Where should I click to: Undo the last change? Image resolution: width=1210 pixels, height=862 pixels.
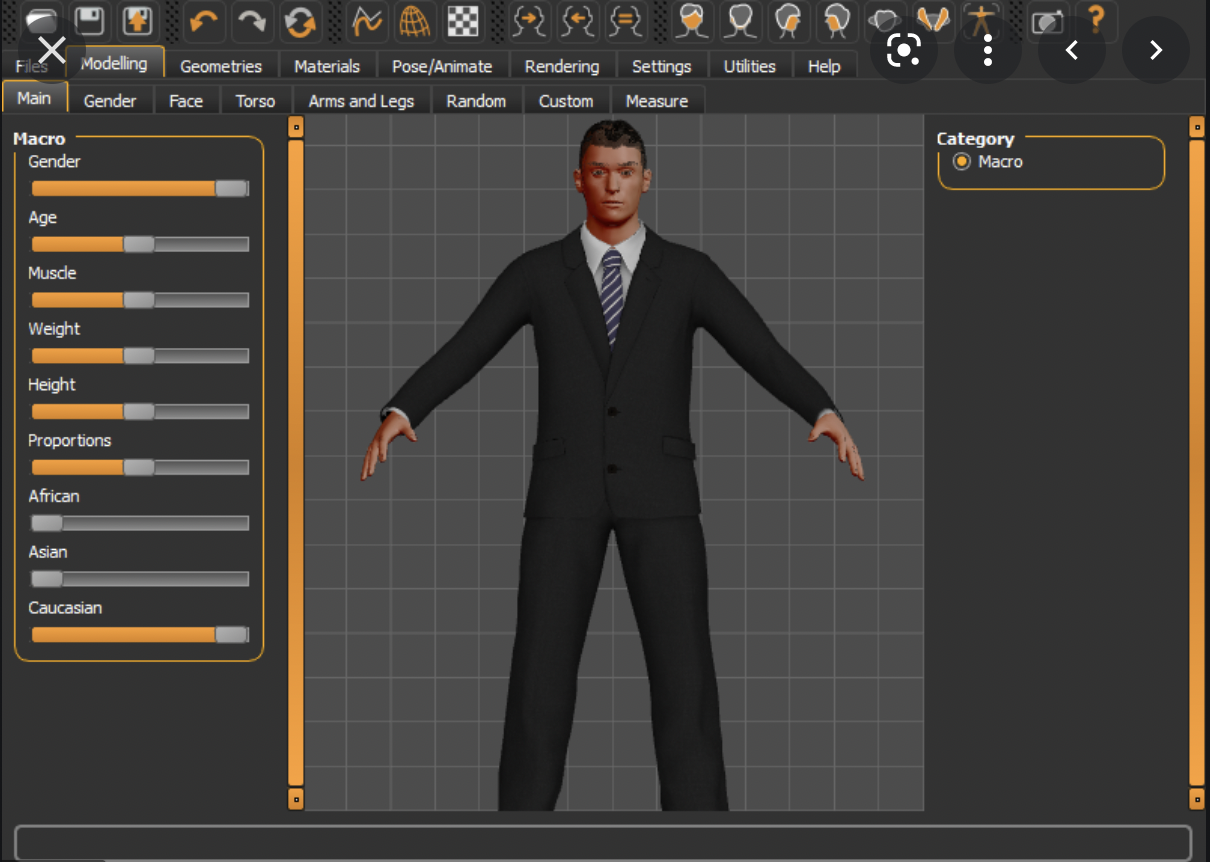204,21
